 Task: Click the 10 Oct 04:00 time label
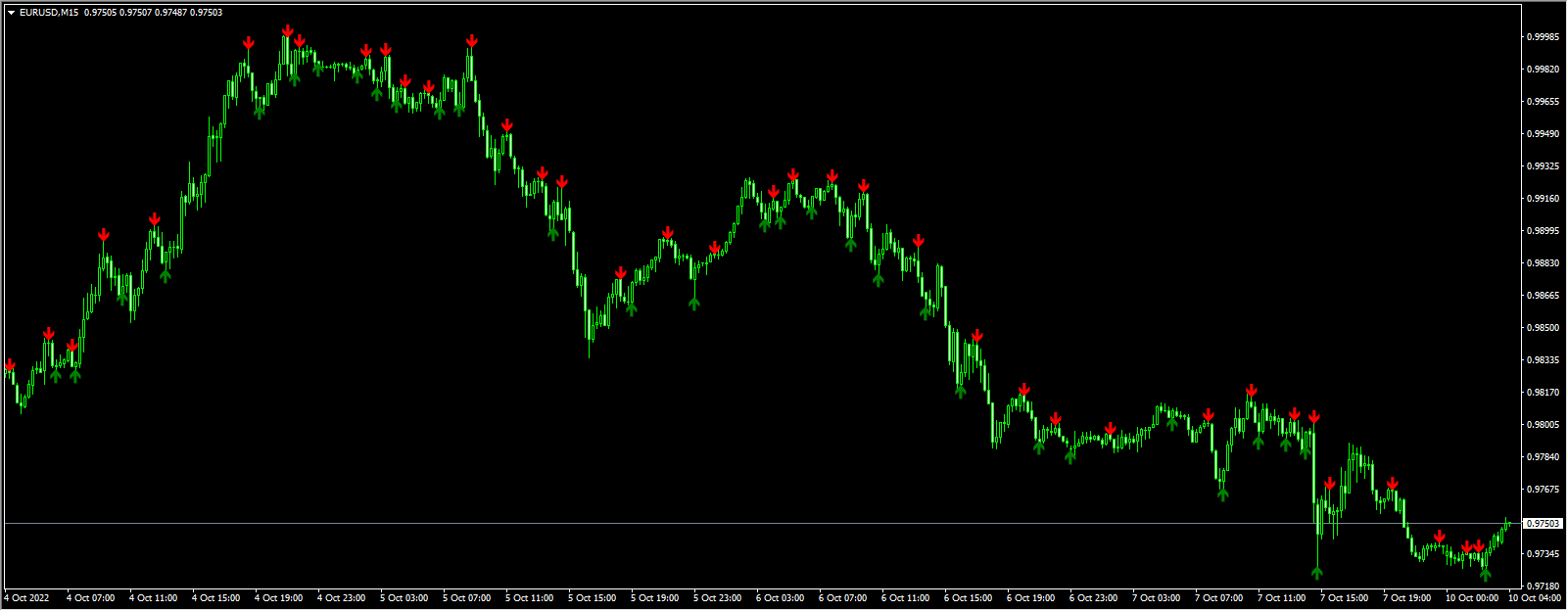(1535, 598)
